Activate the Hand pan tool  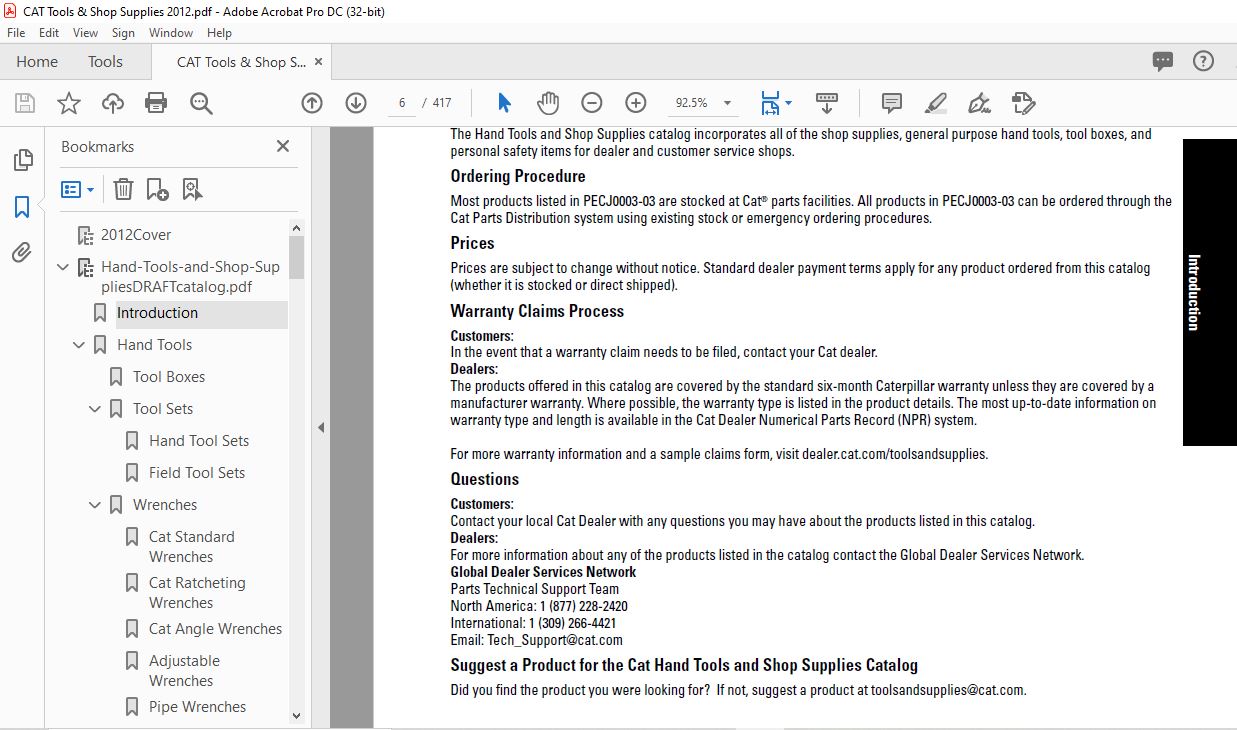[548, 103]
